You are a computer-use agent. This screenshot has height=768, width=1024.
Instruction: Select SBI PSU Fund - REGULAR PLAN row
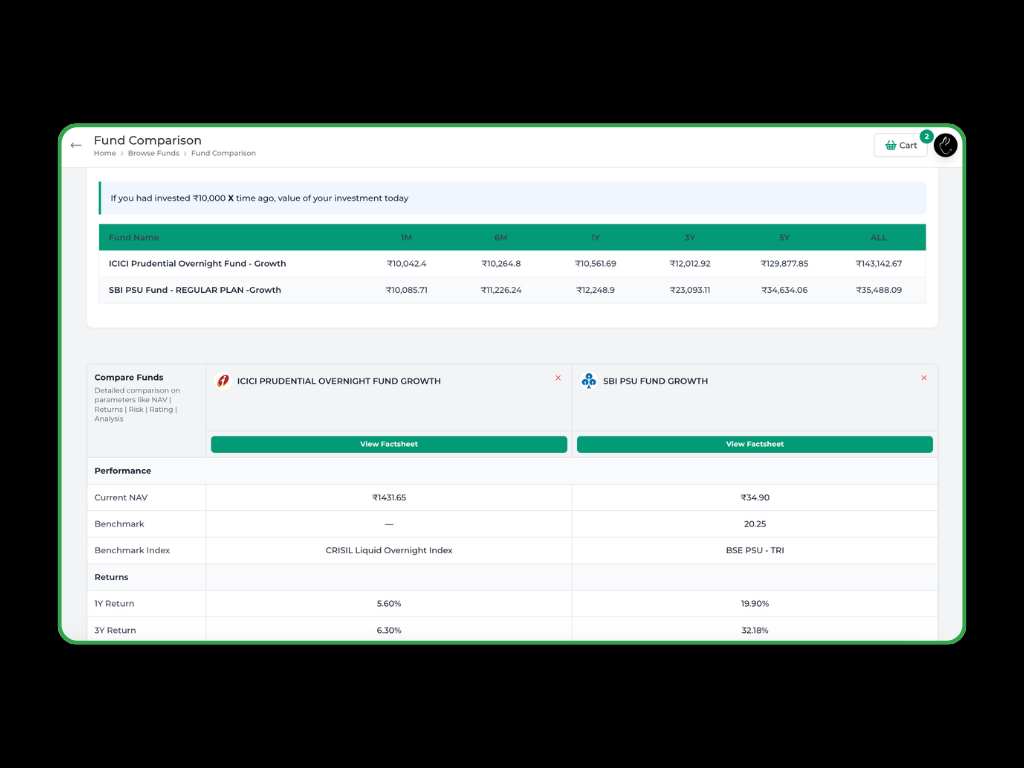(x=195, y=290)
